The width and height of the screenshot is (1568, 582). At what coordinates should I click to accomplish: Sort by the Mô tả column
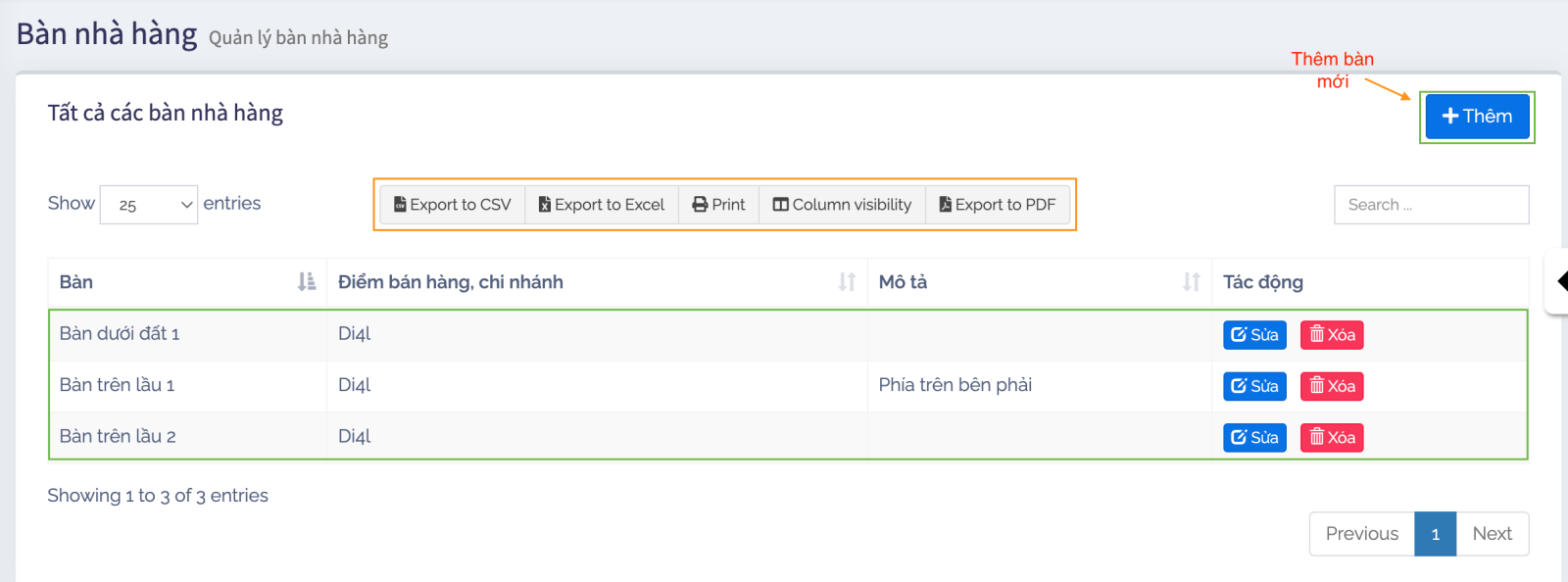(1191, 282)
